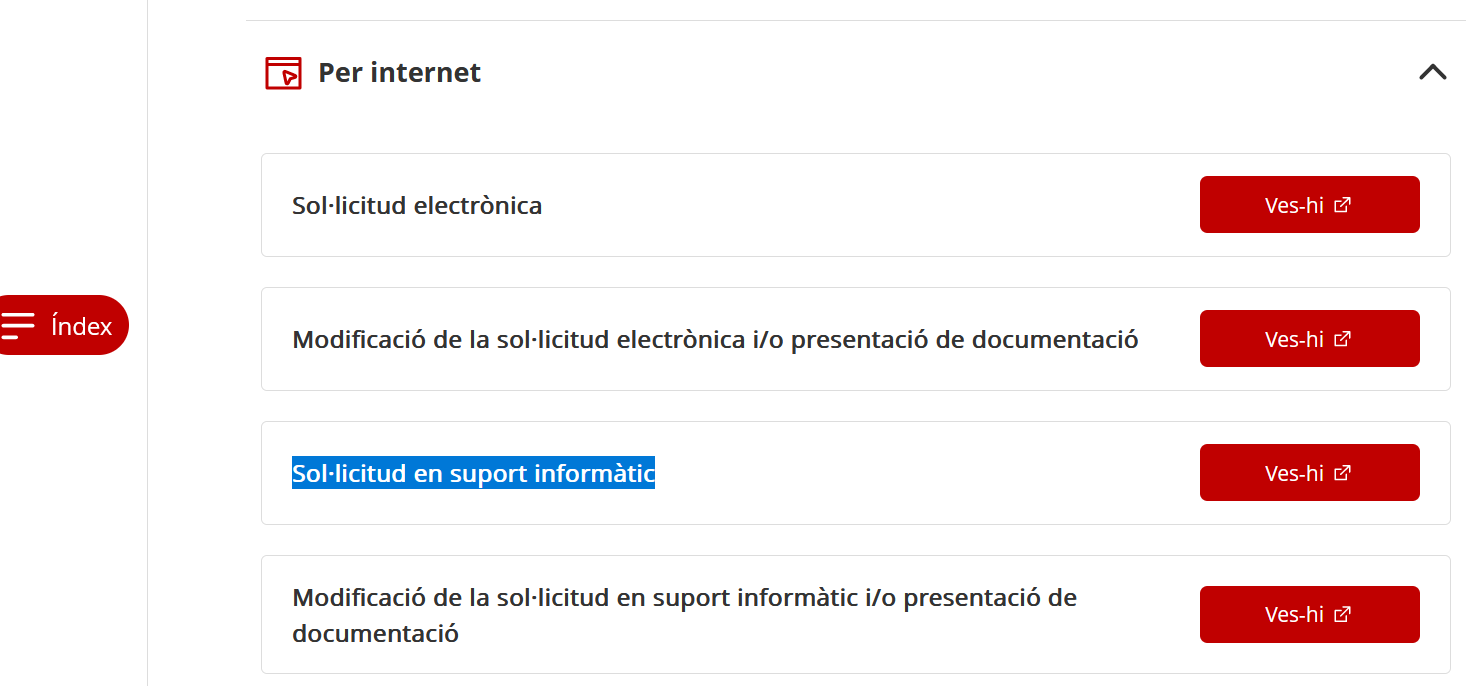Viewport: 1480px width, 686px height.
Task: Click the Sol·licitud electrònica title text
Action: [417, 206]
